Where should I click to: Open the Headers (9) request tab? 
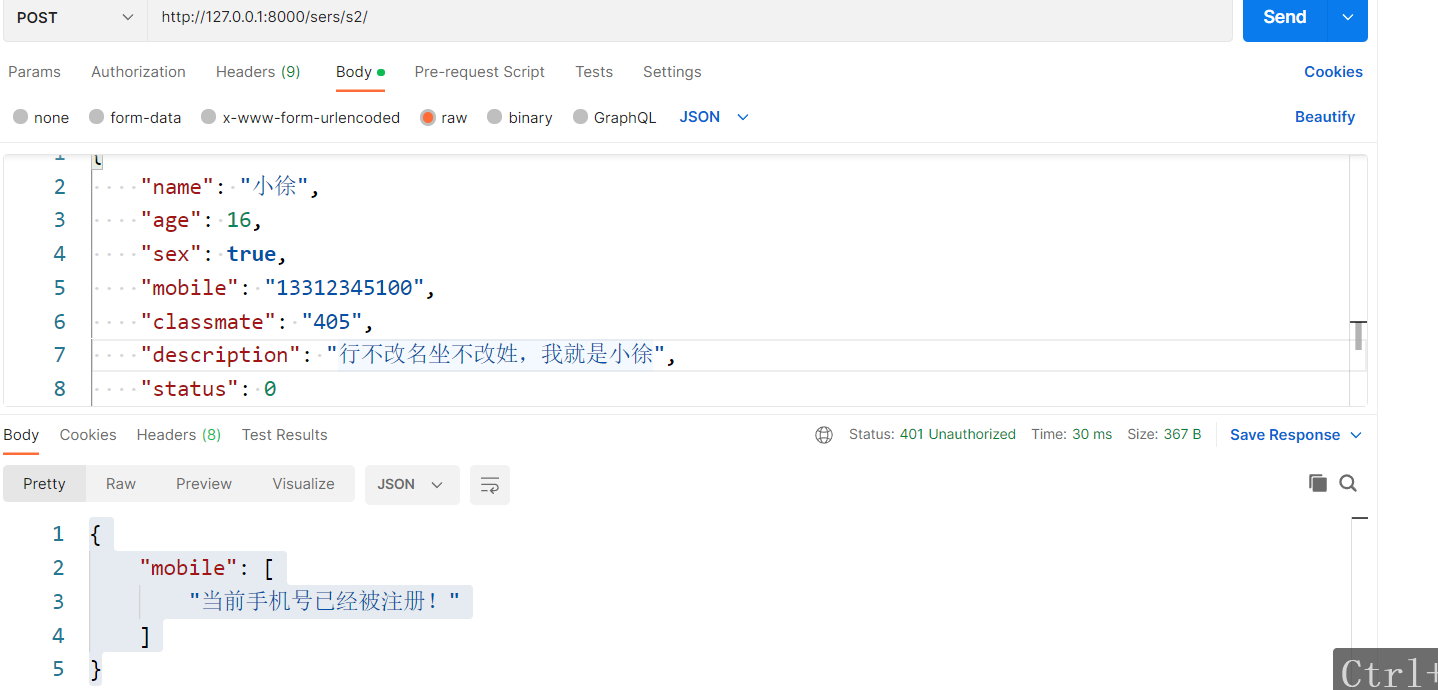coord(258,72)
